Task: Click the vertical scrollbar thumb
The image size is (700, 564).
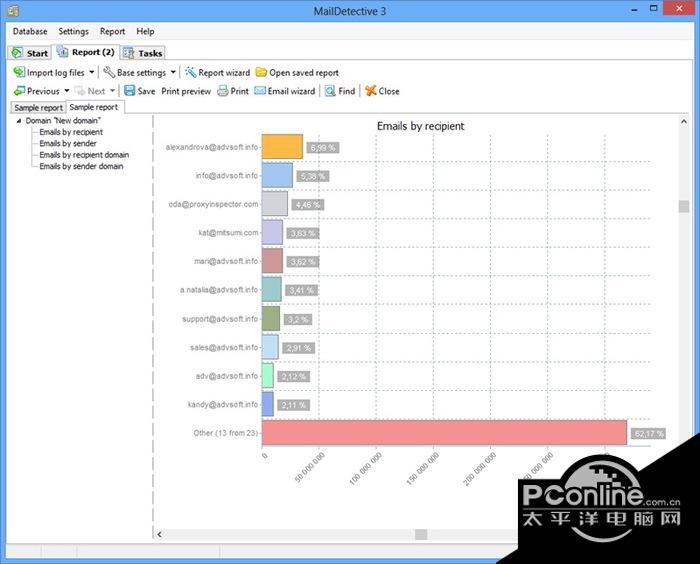Action: pos(683,206)
